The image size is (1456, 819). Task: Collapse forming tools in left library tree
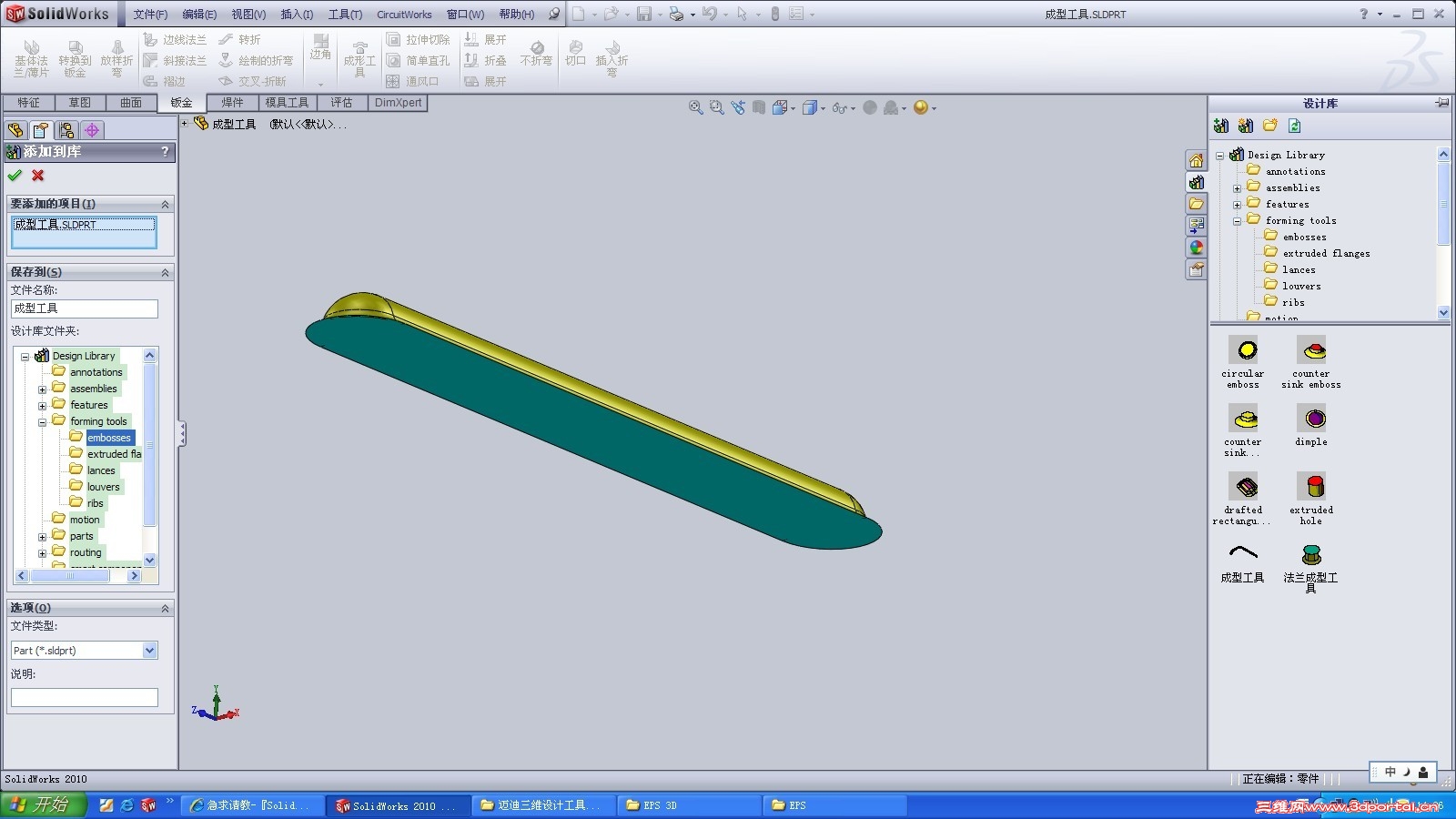[x=42, y=422]
